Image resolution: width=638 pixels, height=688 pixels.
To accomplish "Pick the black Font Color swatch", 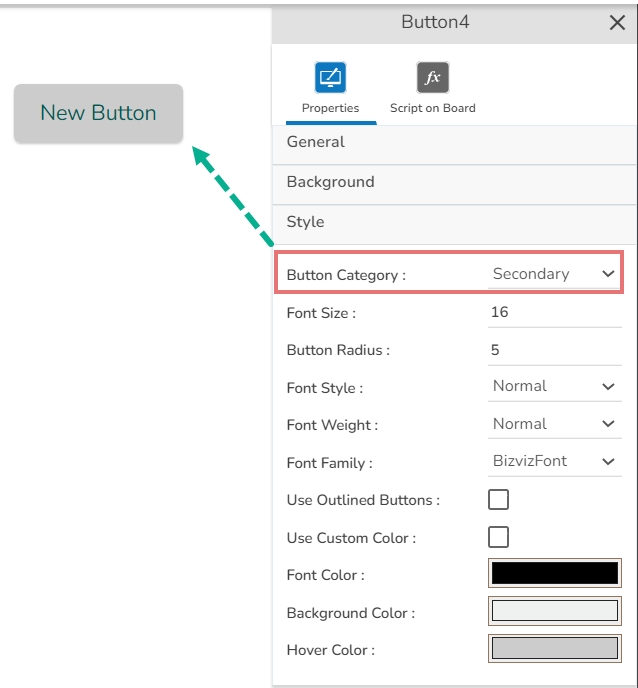I will (x=554, y=573).
